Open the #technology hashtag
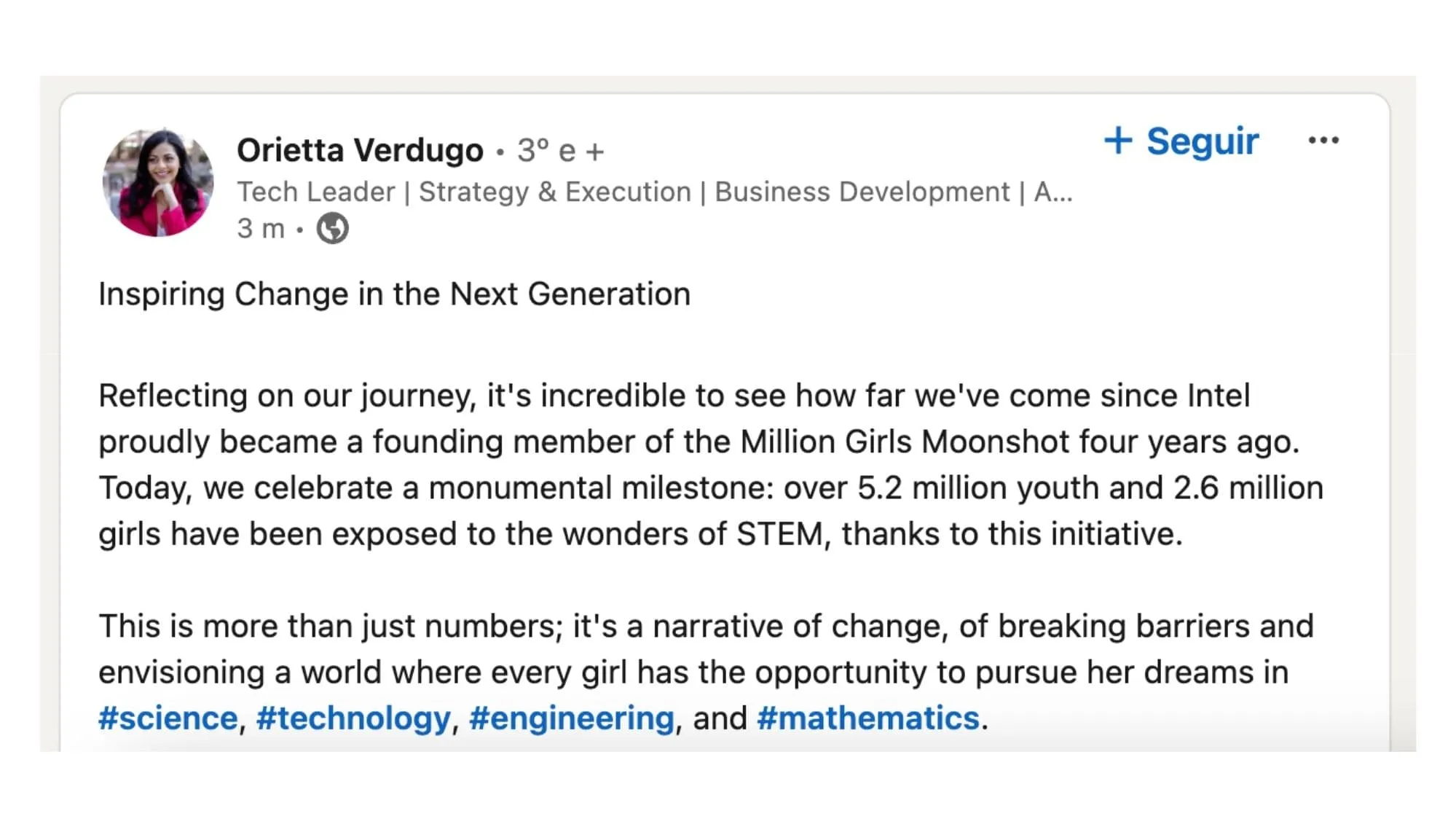 353,719
